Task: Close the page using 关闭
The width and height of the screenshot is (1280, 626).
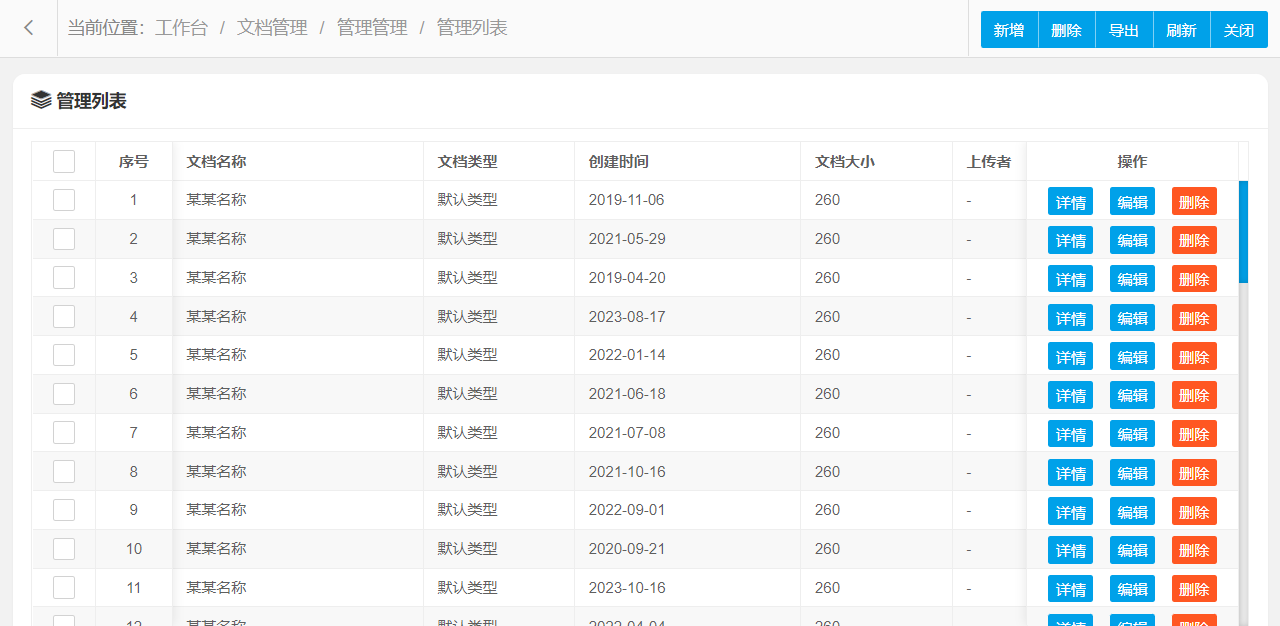Action: click(1239, 30)
